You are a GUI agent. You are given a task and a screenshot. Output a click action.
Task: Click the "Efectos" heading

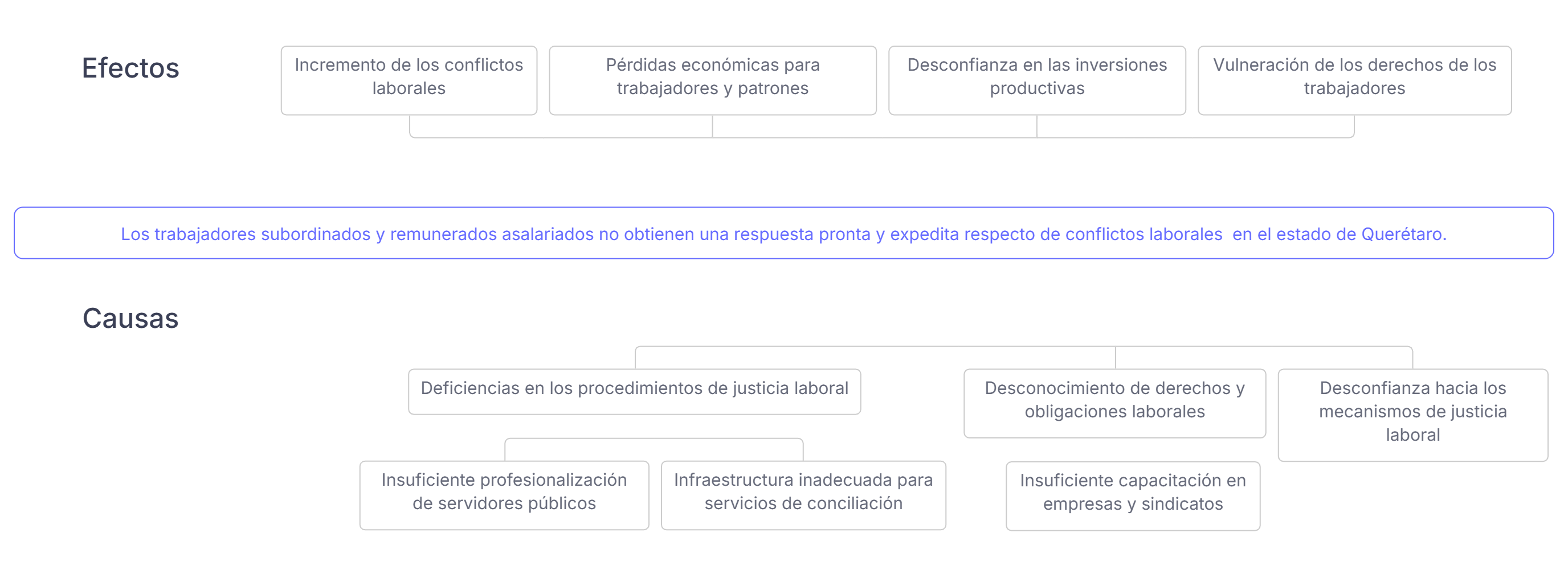130,68
